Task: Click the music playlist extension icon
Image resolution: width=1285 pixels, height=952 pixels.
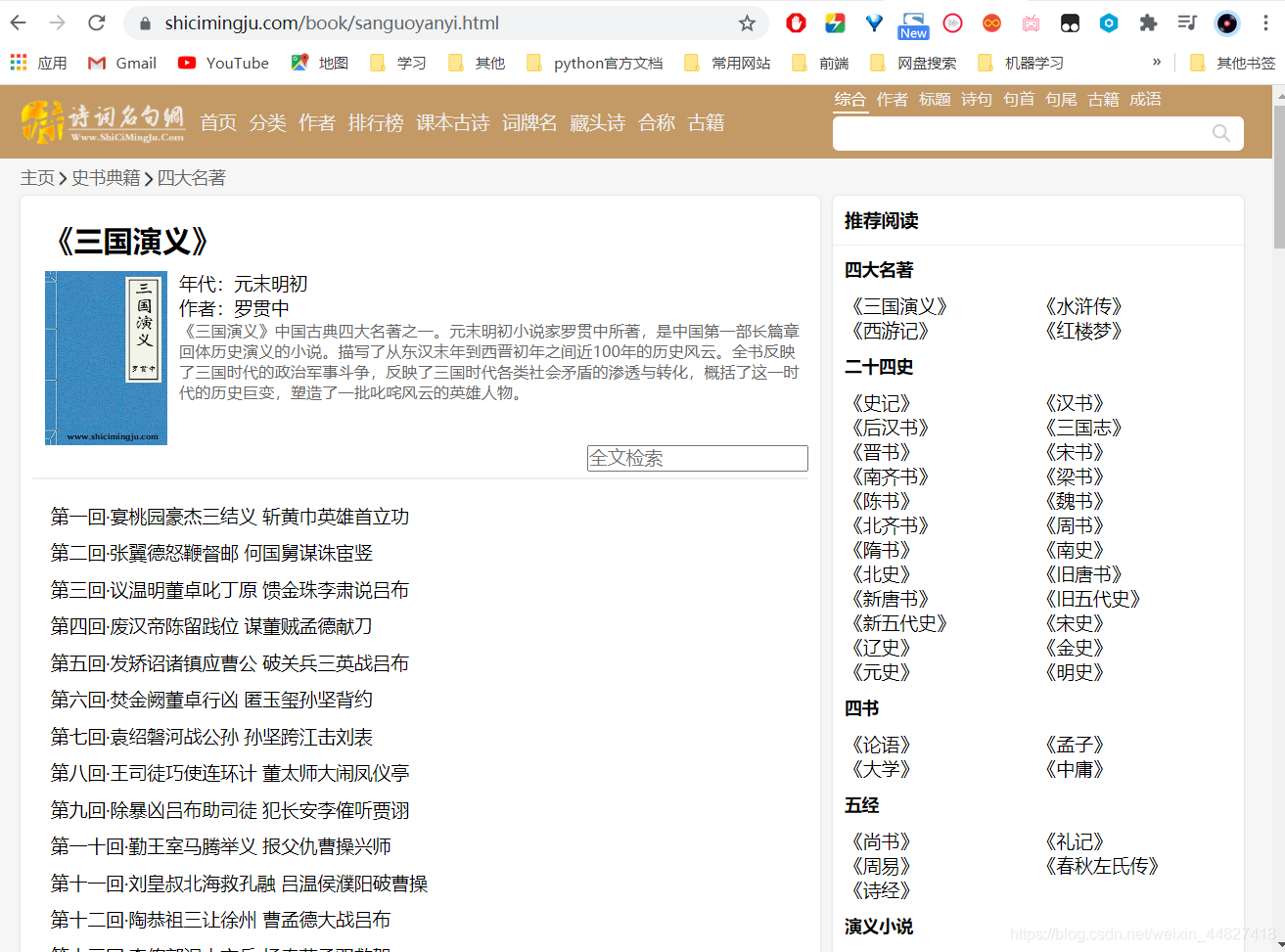Action: [1187, 23]
